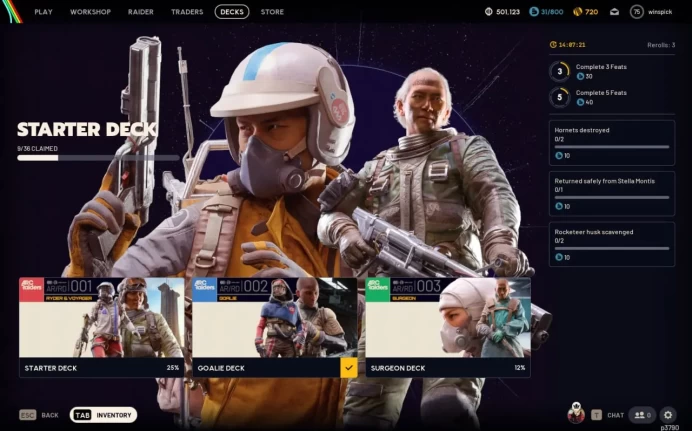Screen dimensions: 692x431
Task: Select the Returned safely from Stella Montis feat
Action: [x=612, y=194]
